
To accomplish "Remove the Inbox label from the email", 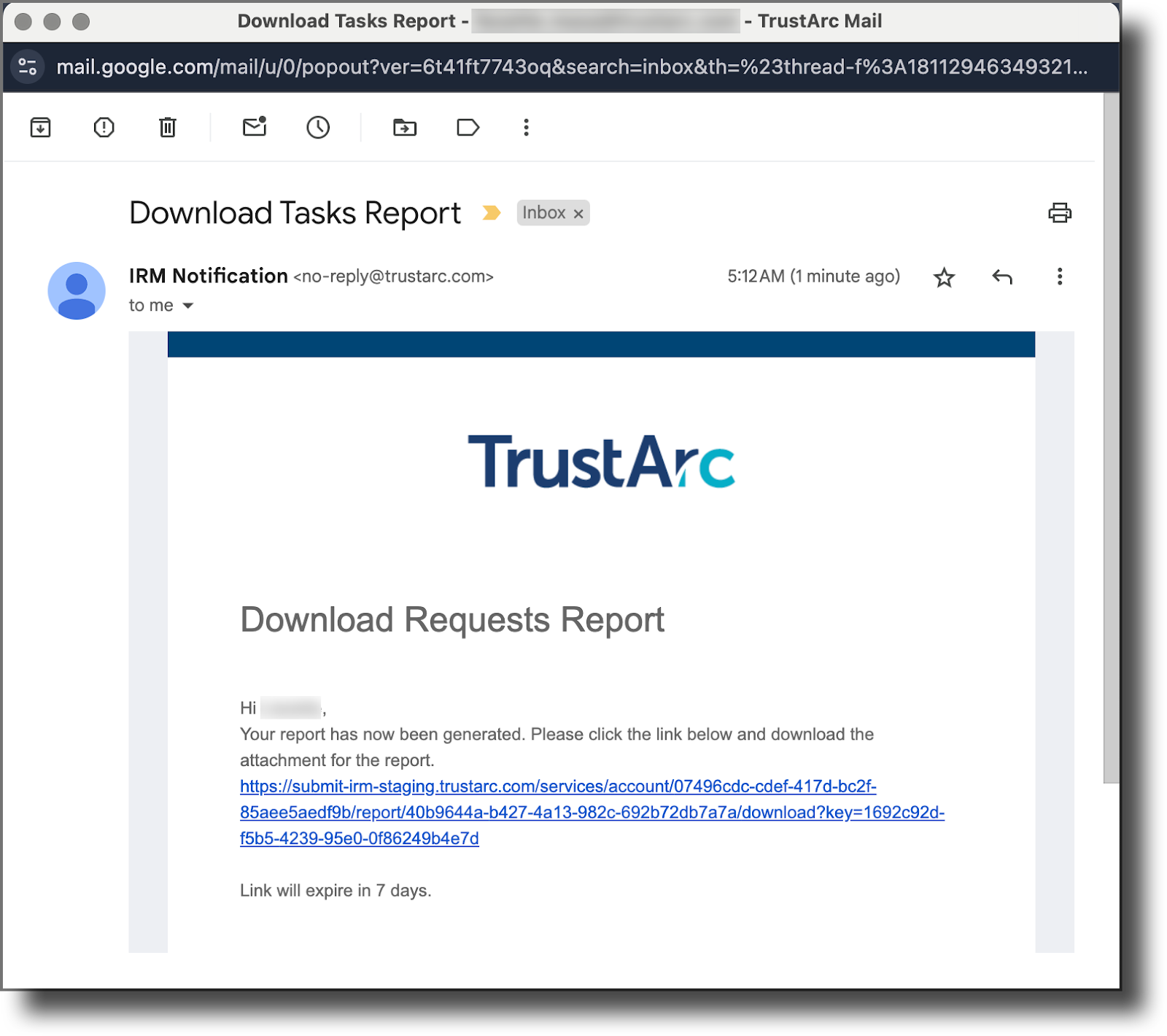I will [578, 213].
